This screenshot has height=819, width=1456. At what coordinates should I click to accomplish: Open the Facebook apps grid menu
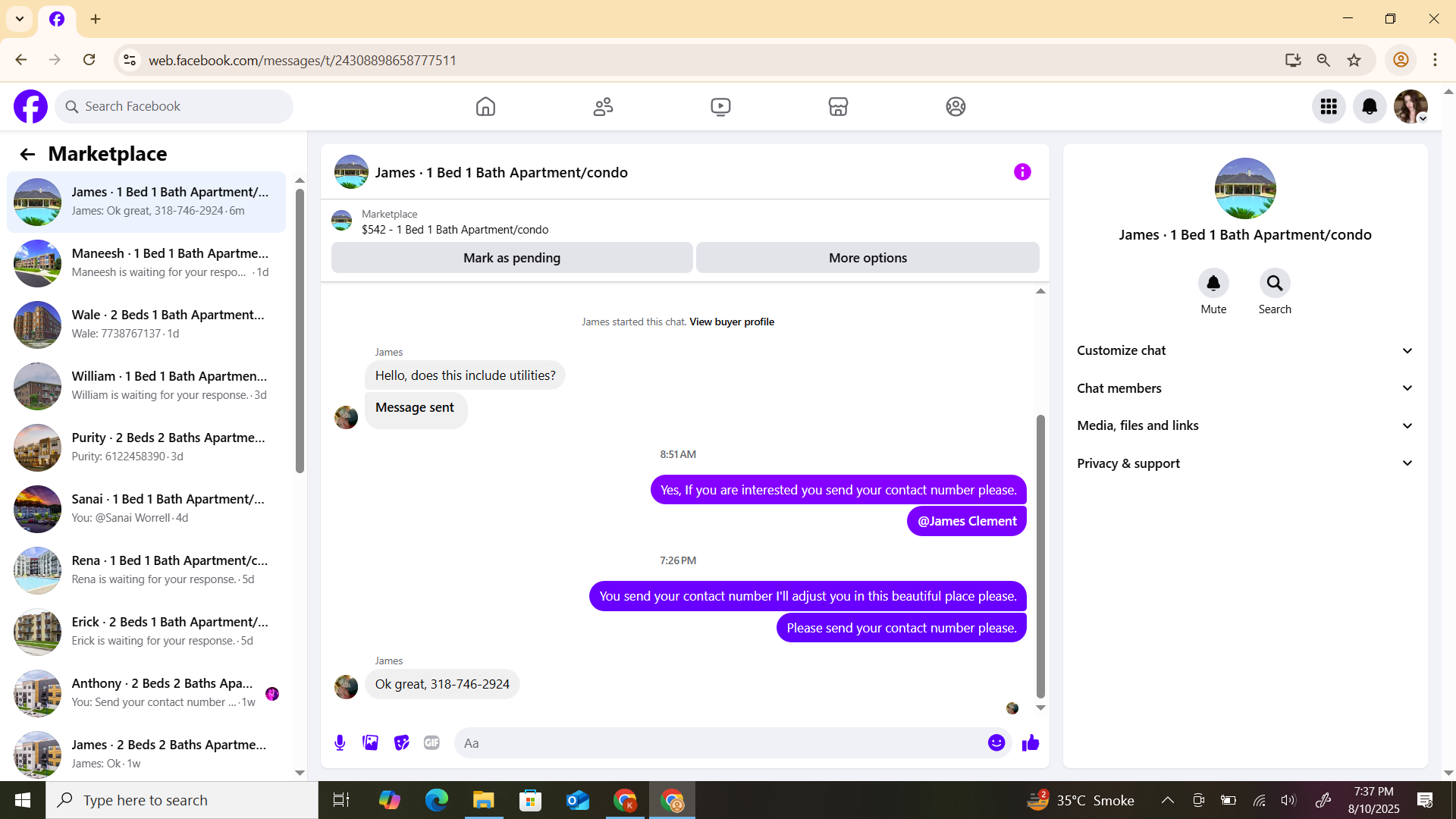coord(1329,107)
